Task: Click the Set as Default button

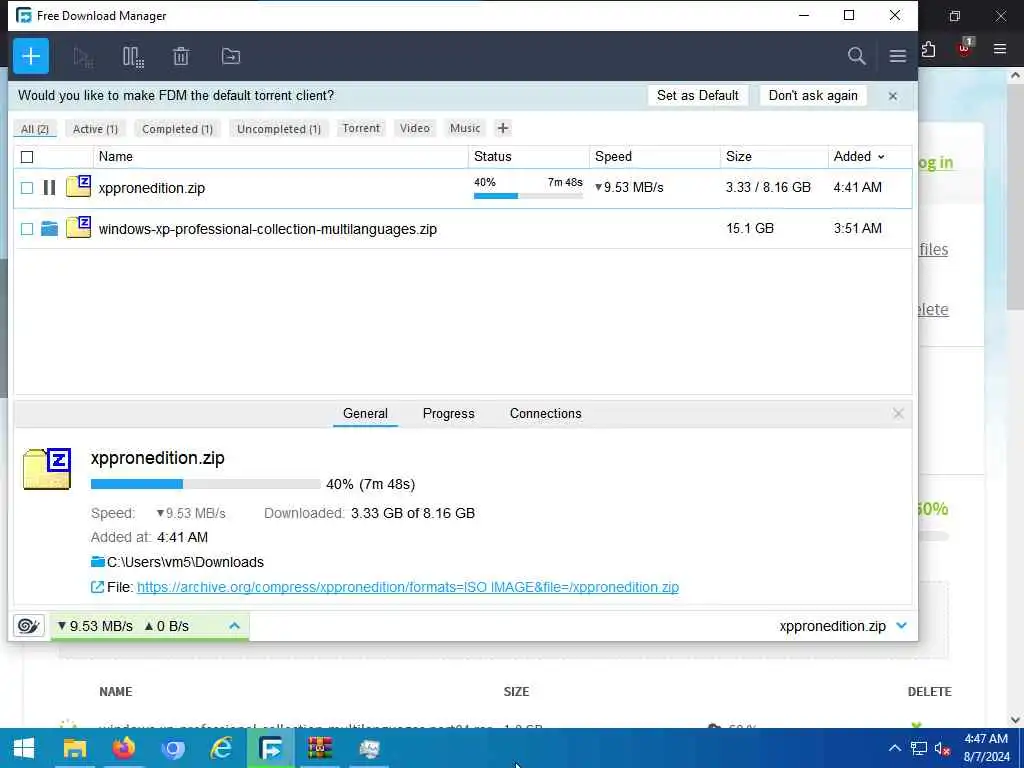Action: tap(697, 95)
